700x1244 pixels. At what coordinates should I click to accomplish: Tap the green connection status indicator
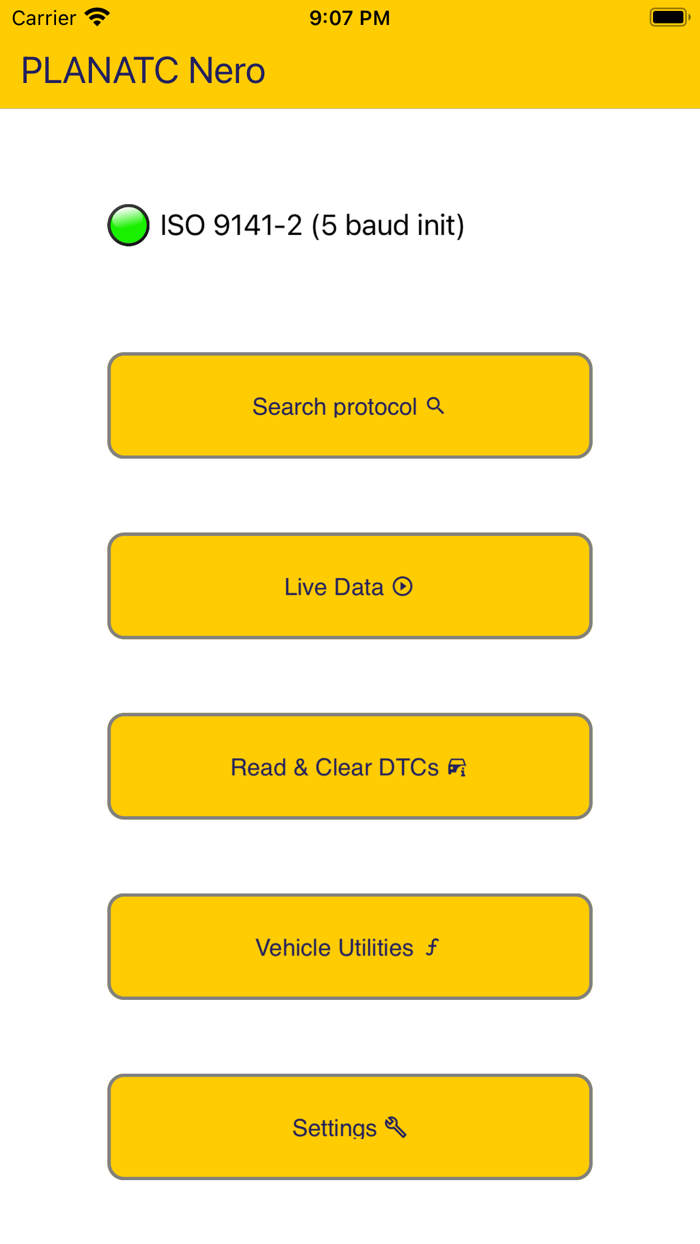128,225
